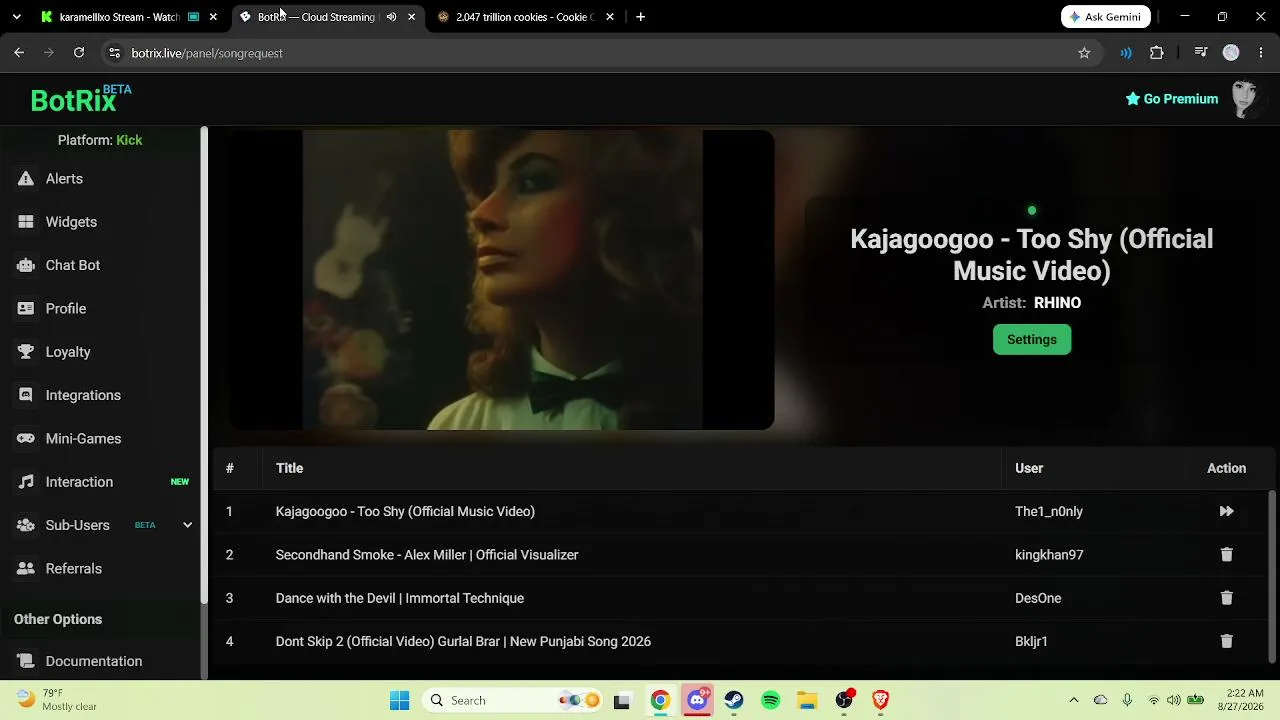Viewport: 1280px width, 720px height.
Task: Close the Cookie Clicker tab
Action: pos(610,17)
